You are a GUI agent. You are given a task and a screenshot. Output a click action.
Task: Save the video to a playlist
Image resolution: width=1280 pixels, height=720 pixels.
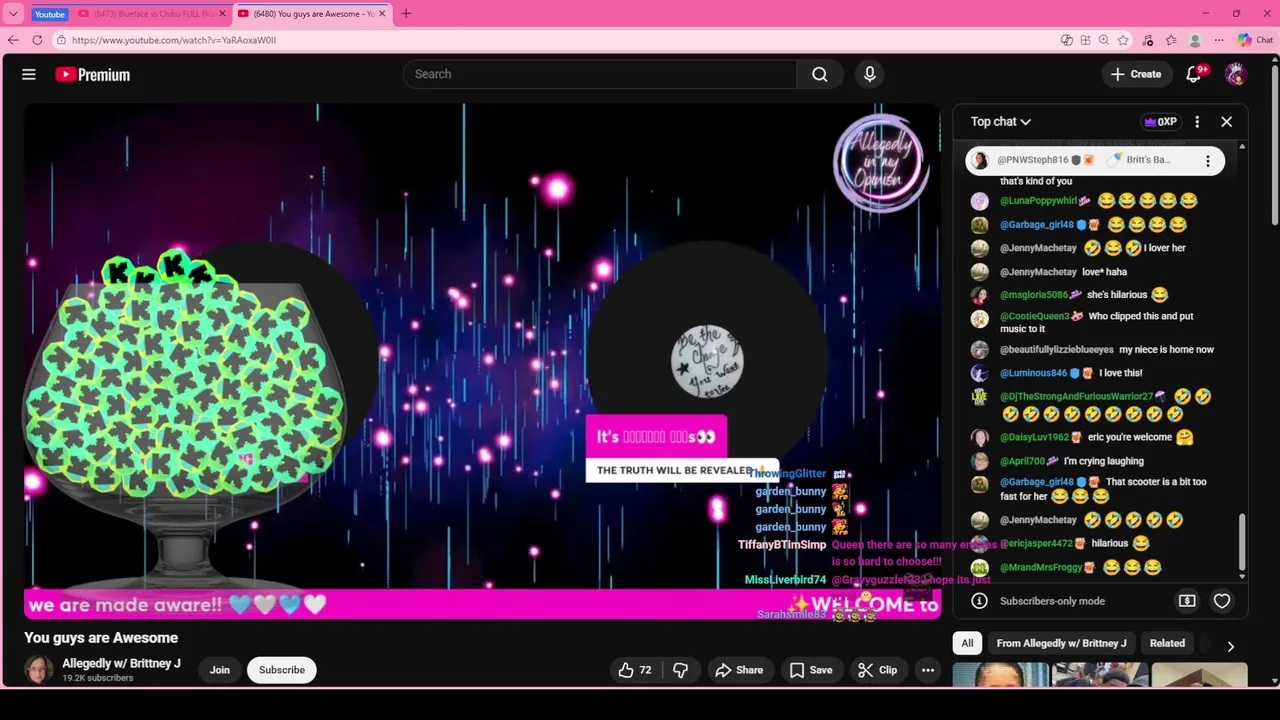click(x=810, y=670)
